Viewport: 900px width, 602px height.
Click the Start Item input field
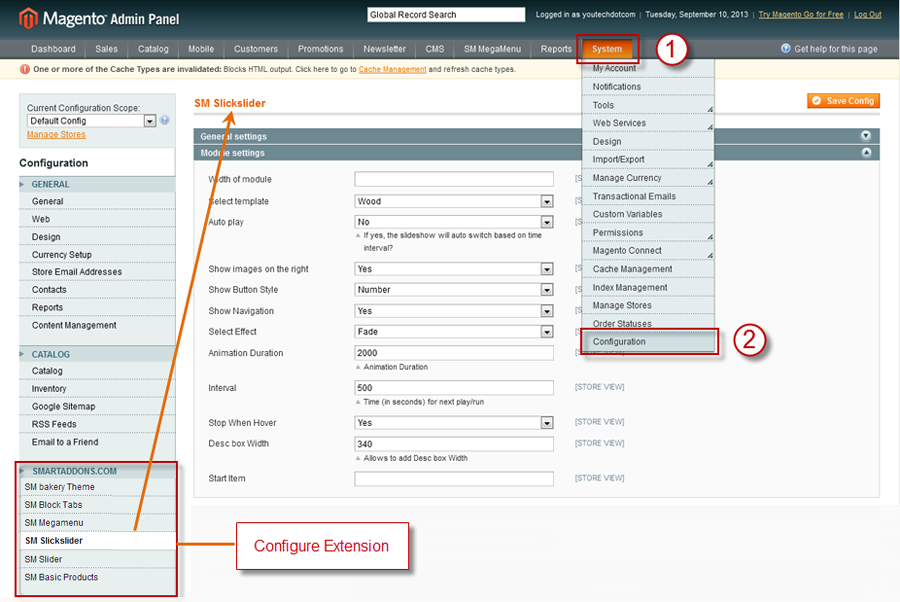coord(454,479)
